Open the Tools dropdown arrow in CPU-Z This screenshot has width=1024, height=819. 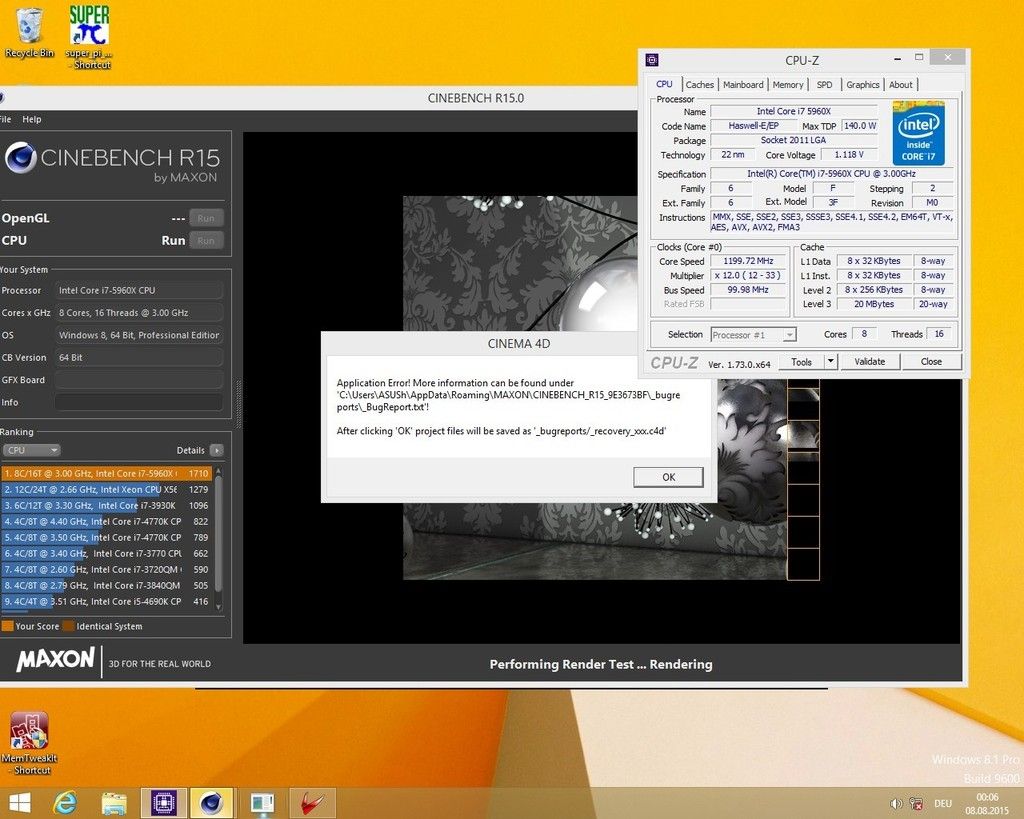click(x=831, y=361)
